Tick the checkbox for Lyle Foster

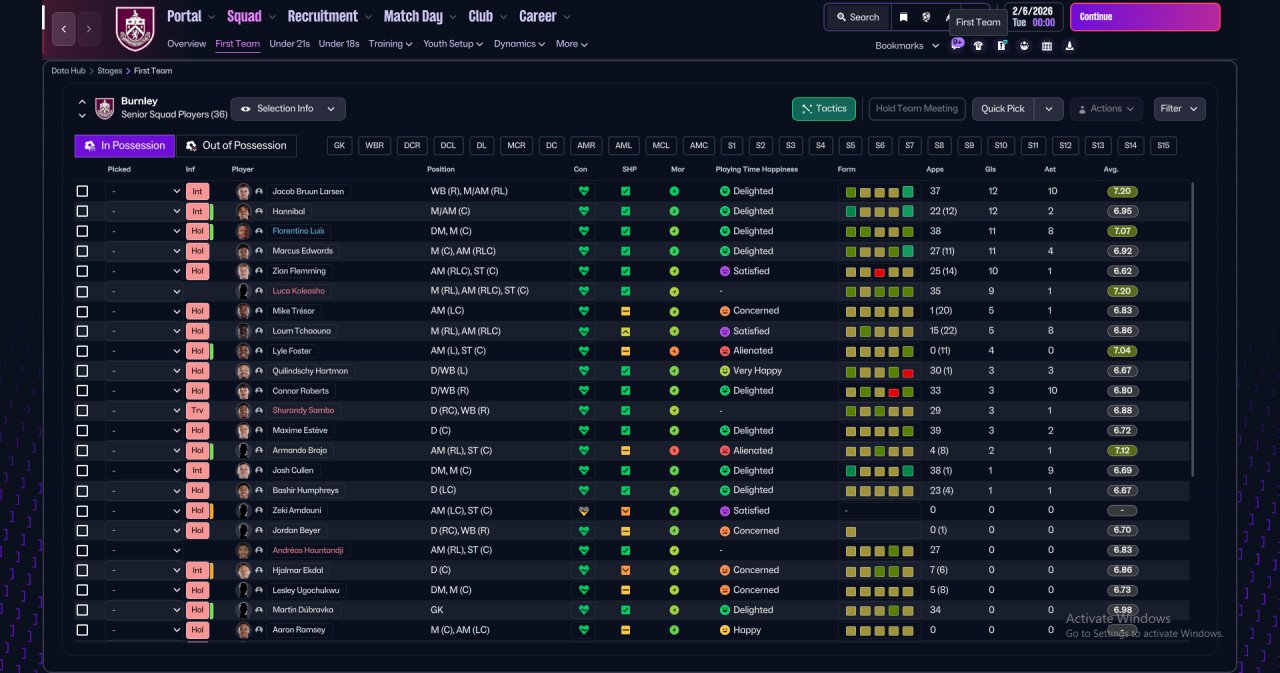click(82, 351)
